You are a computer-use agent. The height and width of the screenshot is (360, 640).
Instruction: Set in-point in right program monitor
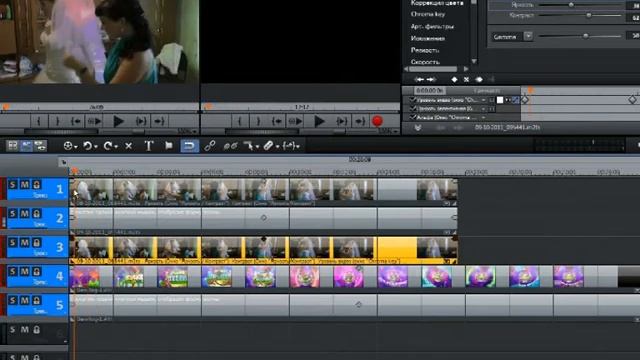[x=240, y=121]
